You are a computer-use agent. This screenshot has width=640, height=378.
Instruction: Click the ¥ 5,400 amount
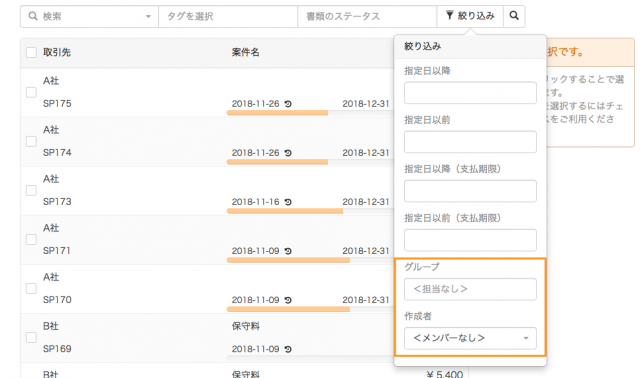click(x=444, y=374)
